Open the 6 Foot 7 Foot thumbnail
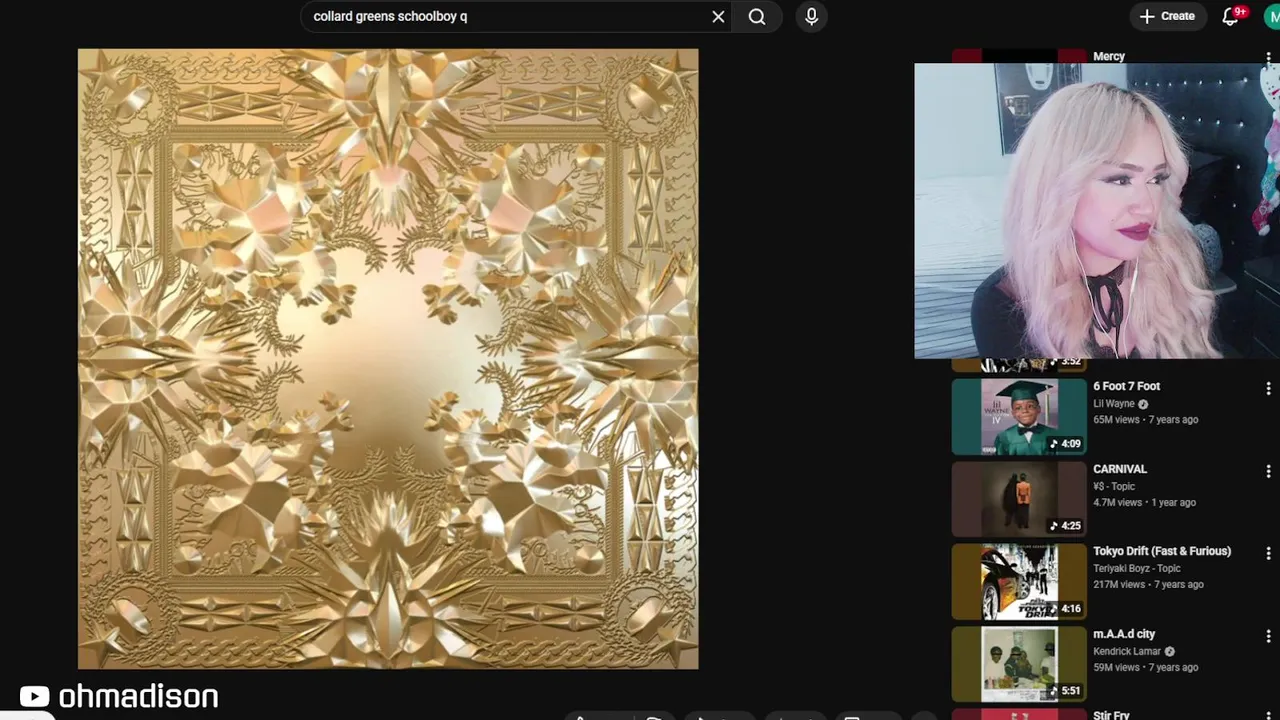This screenshot has width=1280, height=720. (1018, 416)
